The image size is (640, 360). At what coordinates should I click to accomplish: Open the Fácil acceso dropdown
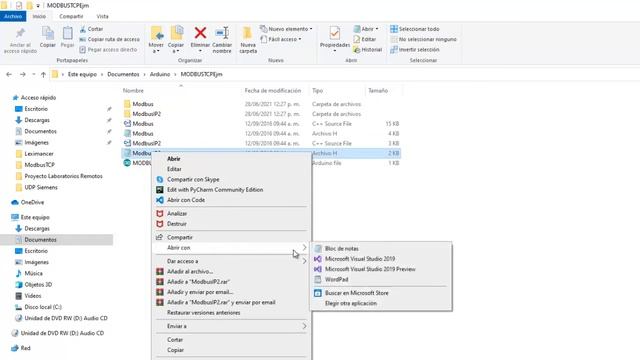[281, 39]
